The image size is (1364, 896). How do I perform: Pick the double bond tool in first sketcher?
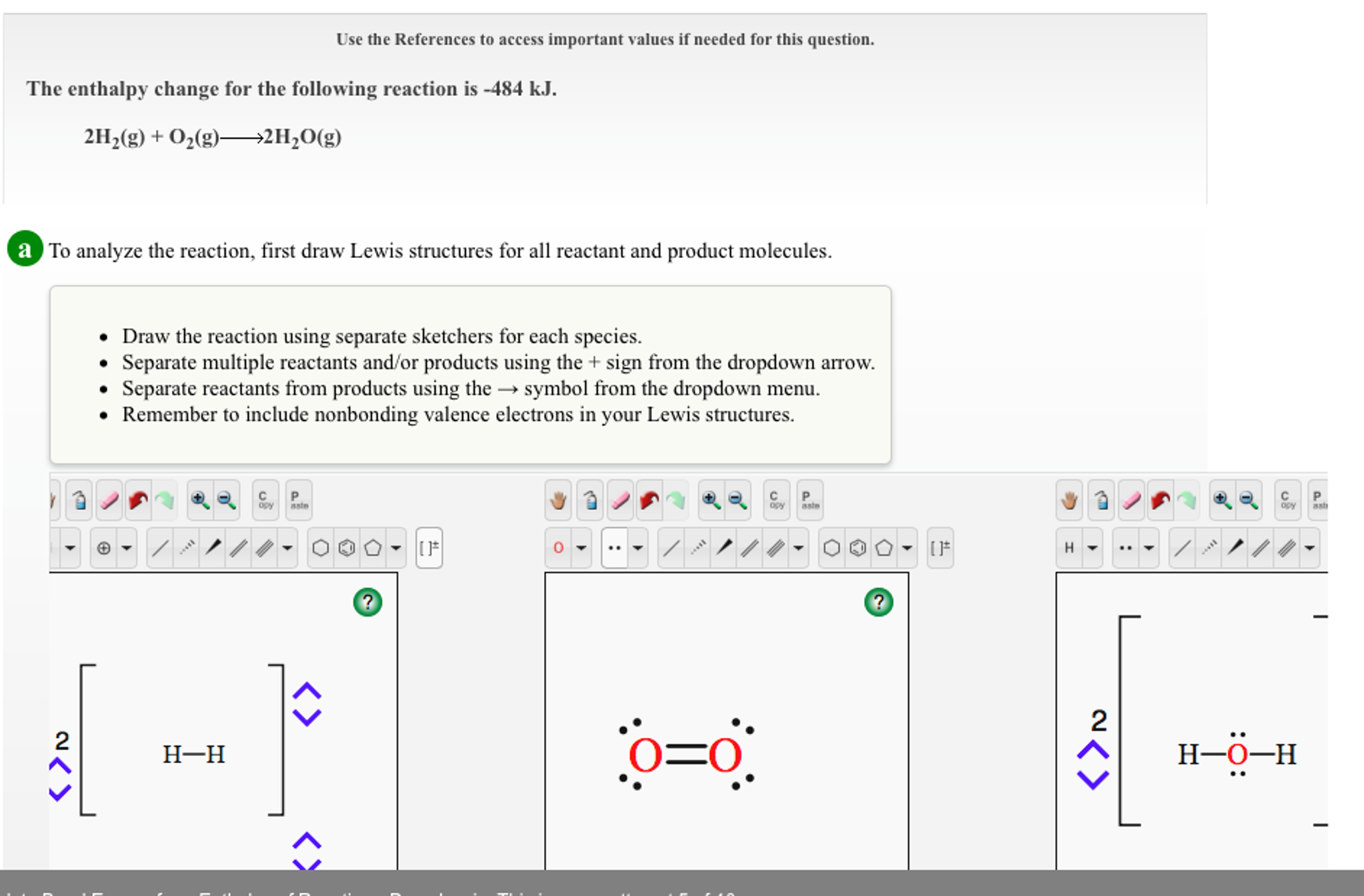point(238,548)
